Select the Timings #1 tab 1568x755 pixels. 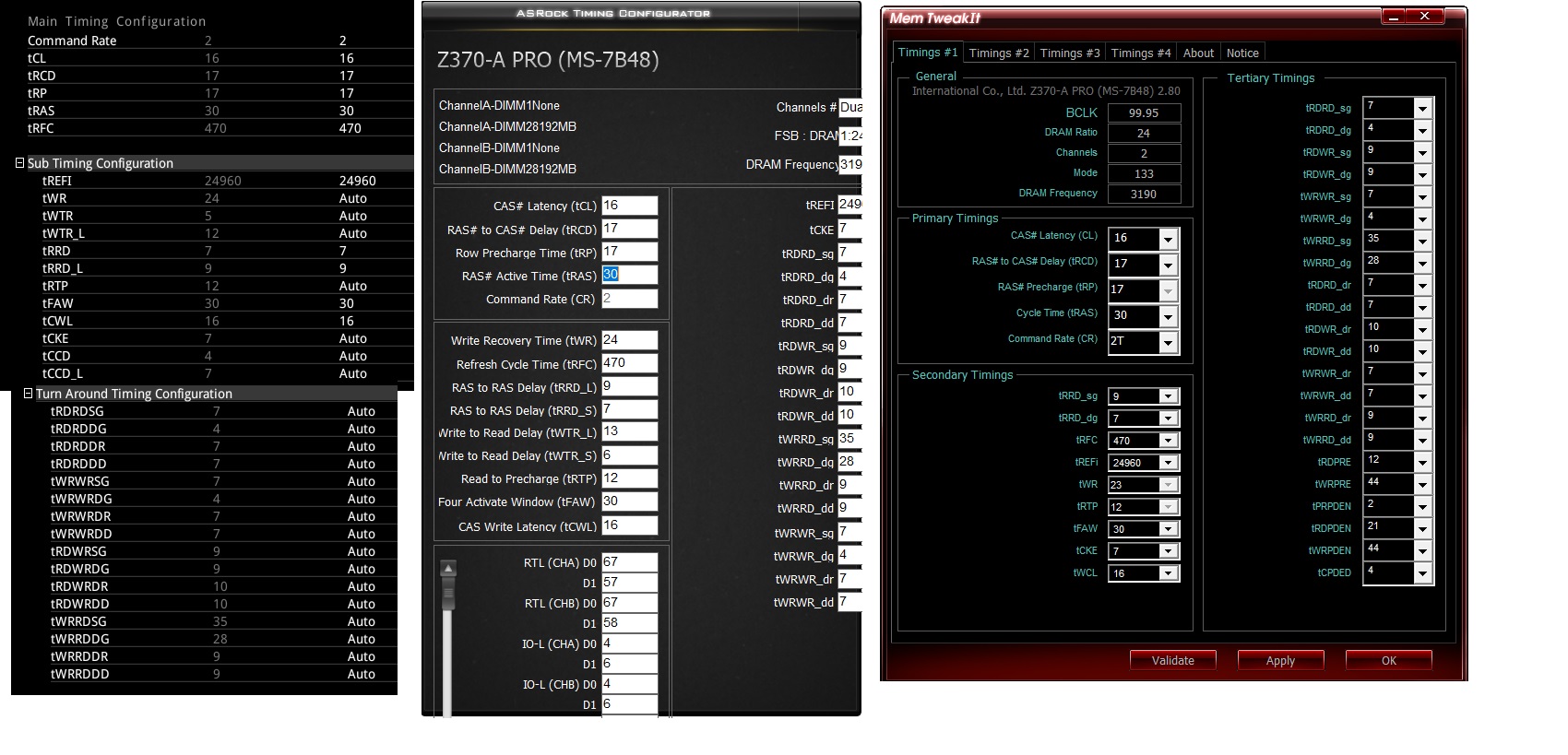(928, 53)
